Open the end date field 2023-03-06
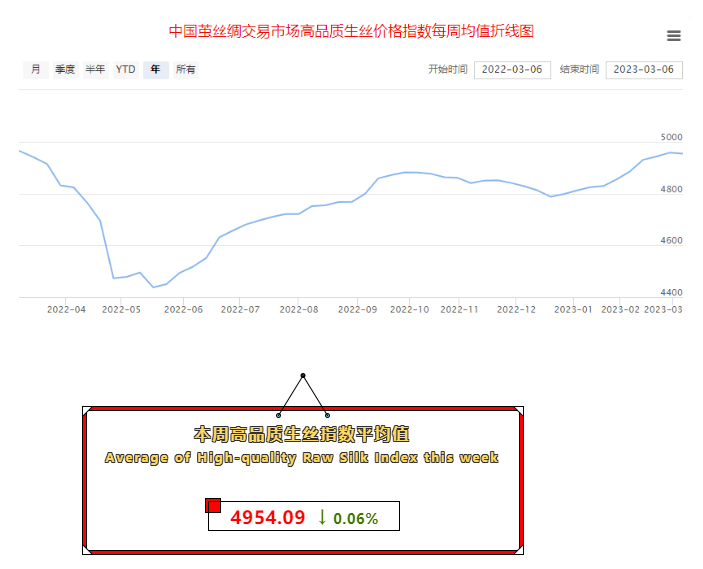This screenshot has height=569, width=703. coord(644,70)
